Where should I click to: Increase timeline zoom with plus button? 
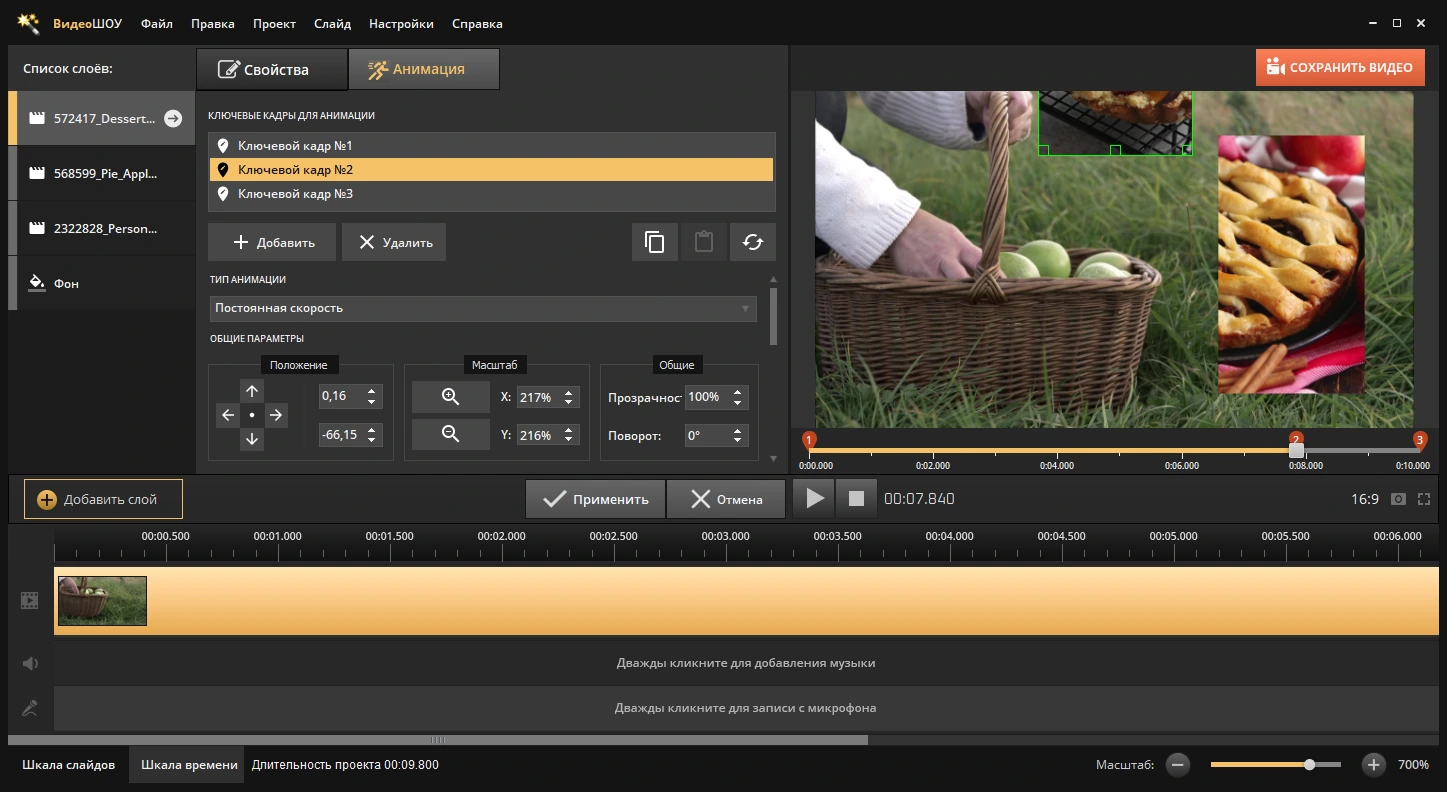pyautogui.click(x=1374, y=765)
